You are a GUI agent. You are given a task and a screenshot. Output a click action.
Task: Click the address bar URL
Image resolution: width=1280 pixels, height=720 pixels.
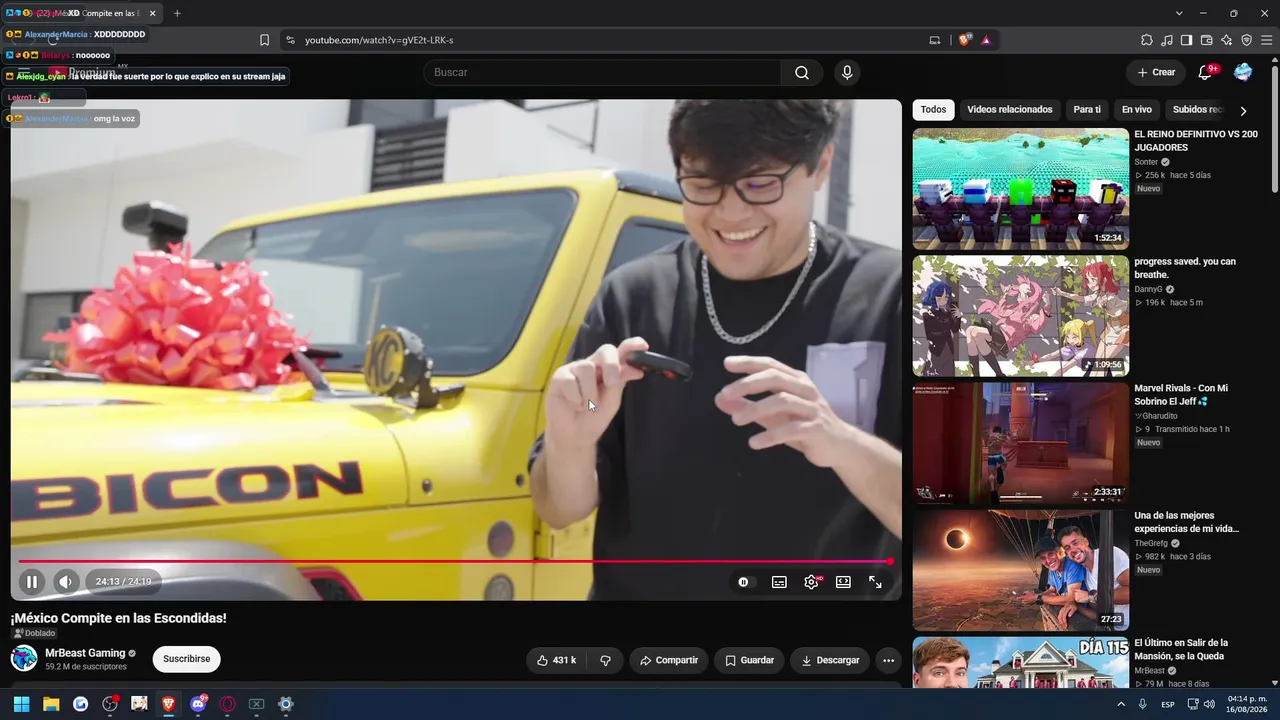[379, 40]
